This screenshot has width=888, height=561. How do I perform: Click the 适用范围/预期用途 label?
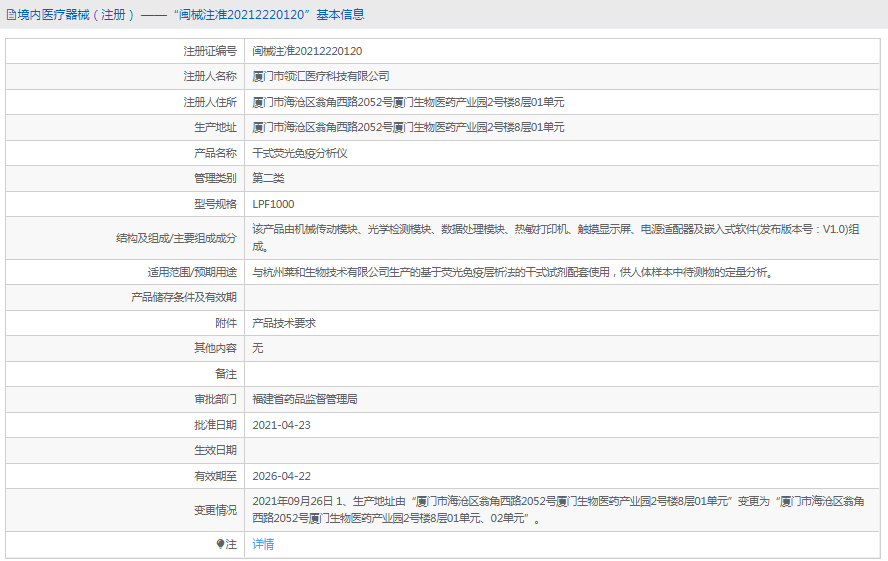coord(192,272)
